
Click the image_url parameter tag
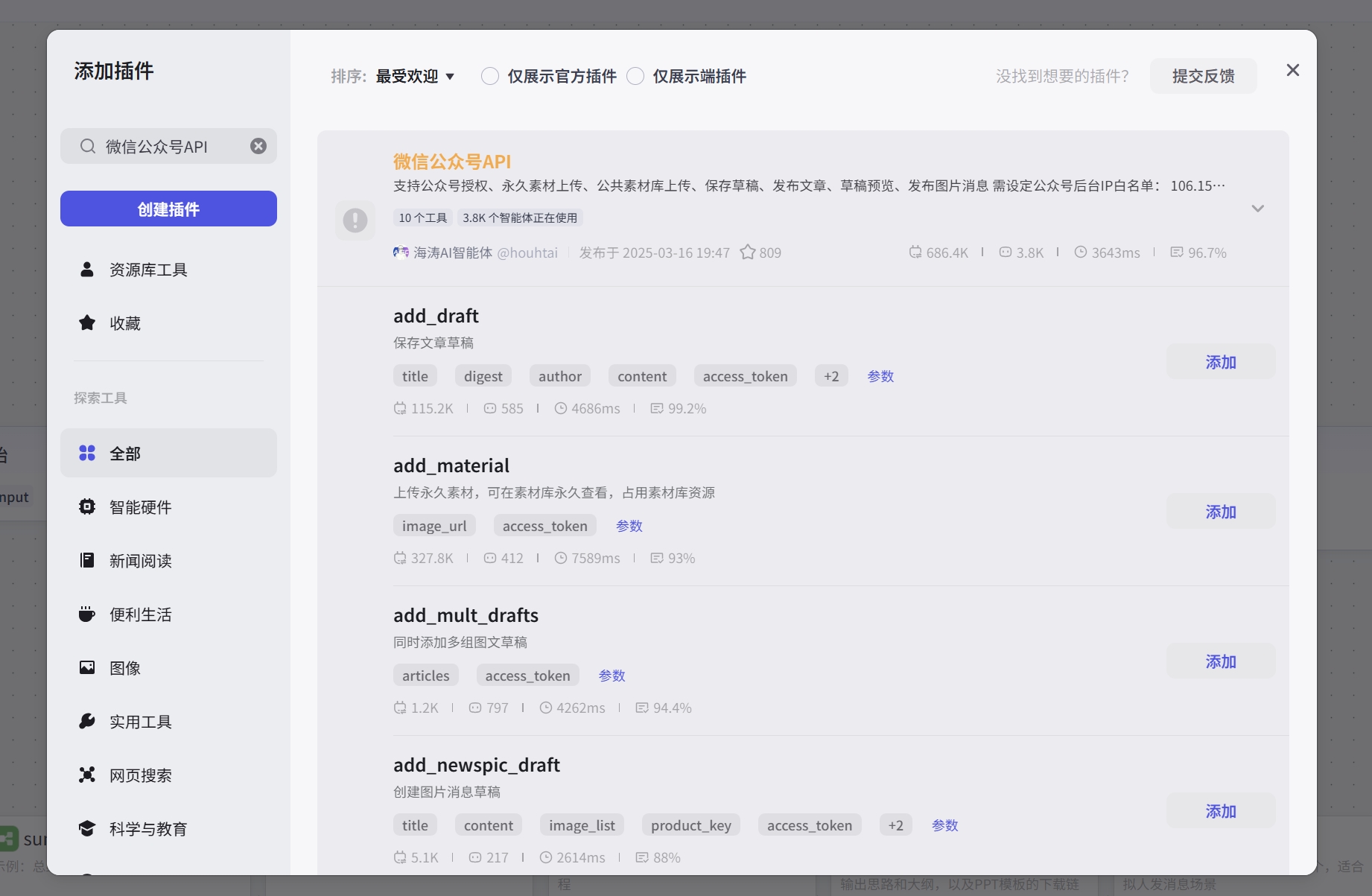click(x=434, y=526)
